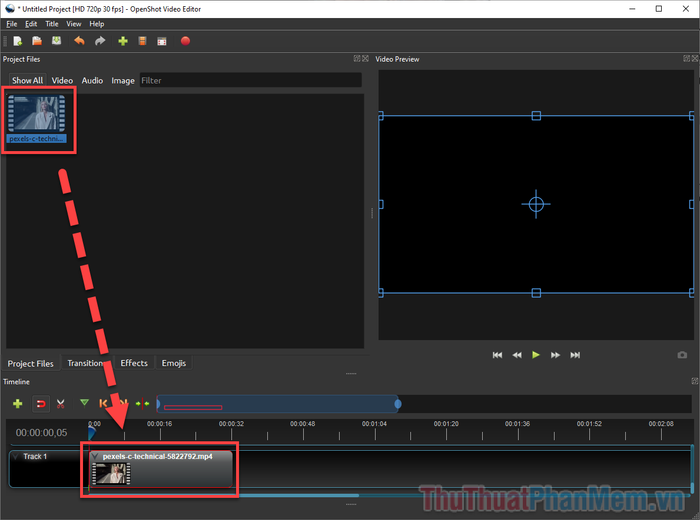700x520 pixels.
Task: Filter project files by Video
Action: pos(62,80)
